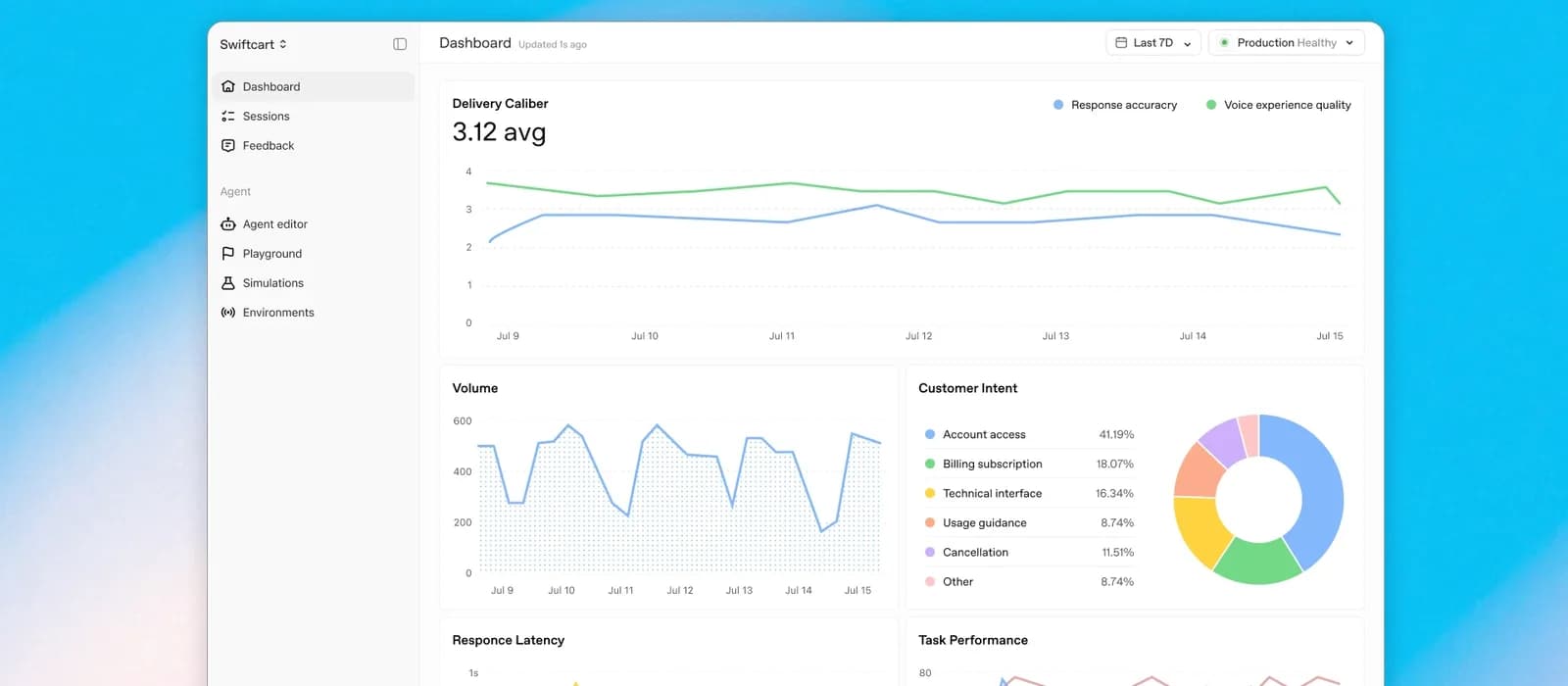Click the Account access blue legend dot
1568x686 pixels.
coord(930,434)
